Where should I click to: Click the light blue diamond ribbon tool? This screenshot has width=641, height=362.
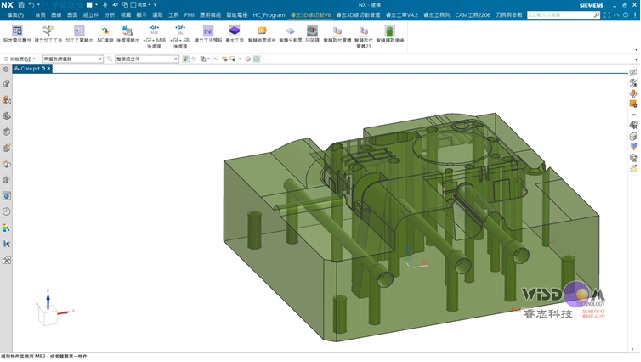(x=290, y=34)
